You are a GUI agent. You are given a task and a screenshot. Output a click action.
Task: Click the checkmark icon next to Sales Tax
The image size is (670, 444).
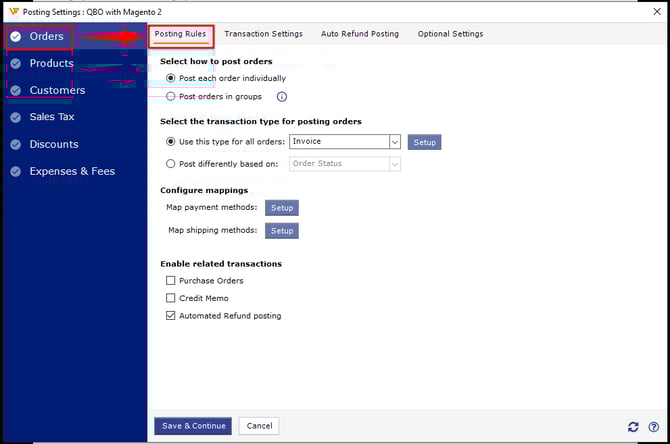[15, 117]
